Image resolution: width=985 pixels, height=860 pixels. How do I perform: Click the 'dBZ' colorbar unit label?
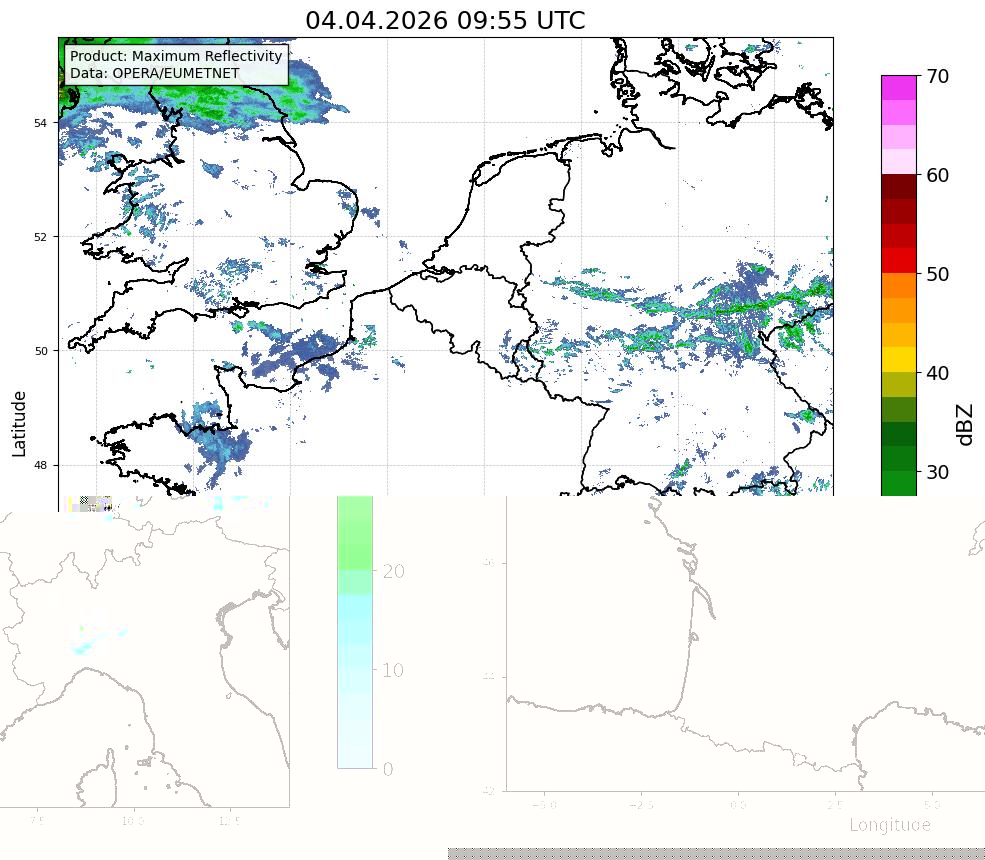tap(966, 425)
